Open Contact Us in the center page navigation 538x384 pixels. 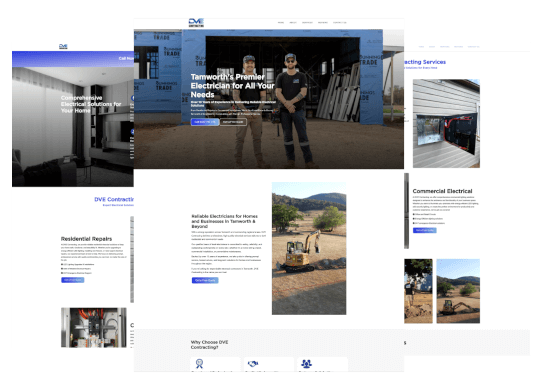click(x=339, y=23)
